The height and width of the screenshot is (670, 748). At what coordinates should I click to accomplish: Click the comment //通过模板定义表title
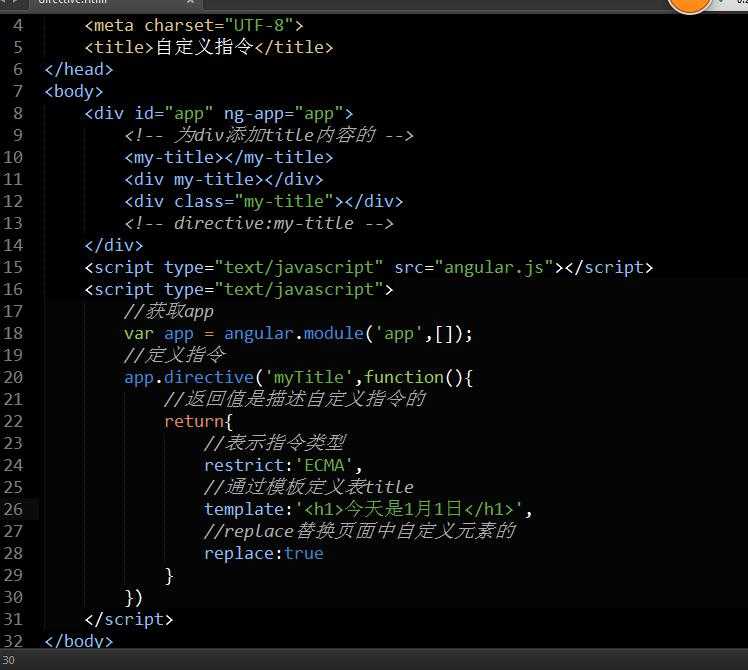click(309, 487)
